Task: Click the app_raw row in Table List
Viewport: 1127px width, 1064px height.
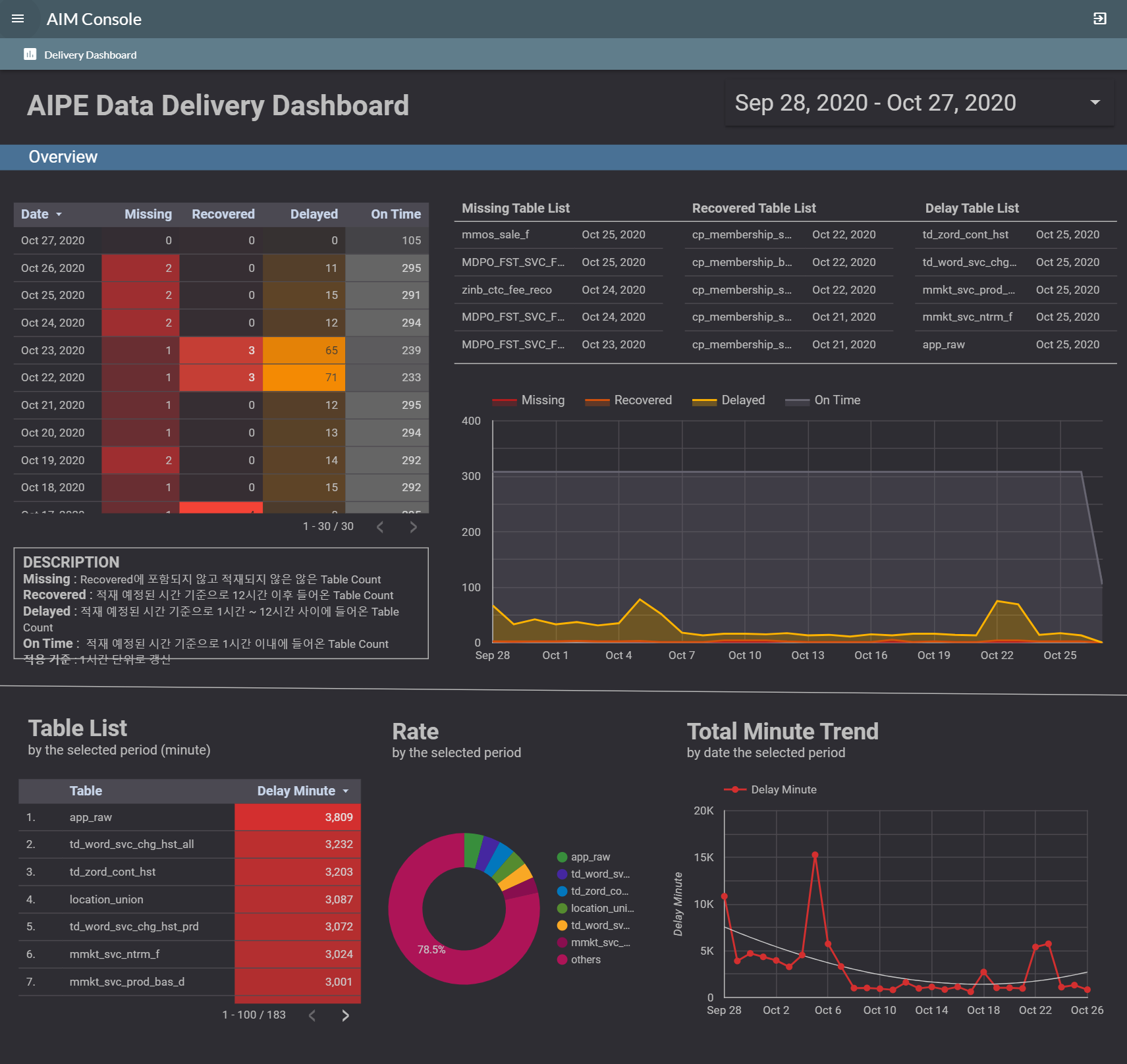Action: pos(91,817)
